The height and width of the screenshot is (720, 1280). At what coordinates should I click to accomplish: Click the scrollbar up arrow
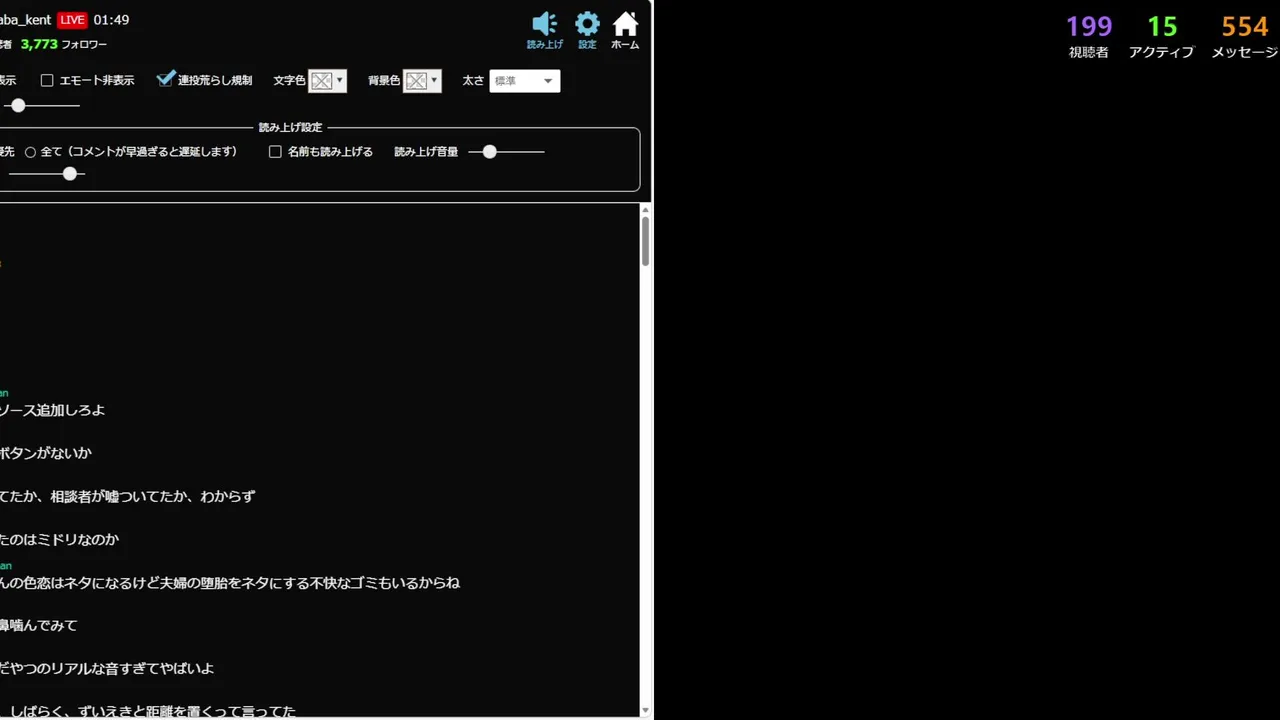coord(646,209)
